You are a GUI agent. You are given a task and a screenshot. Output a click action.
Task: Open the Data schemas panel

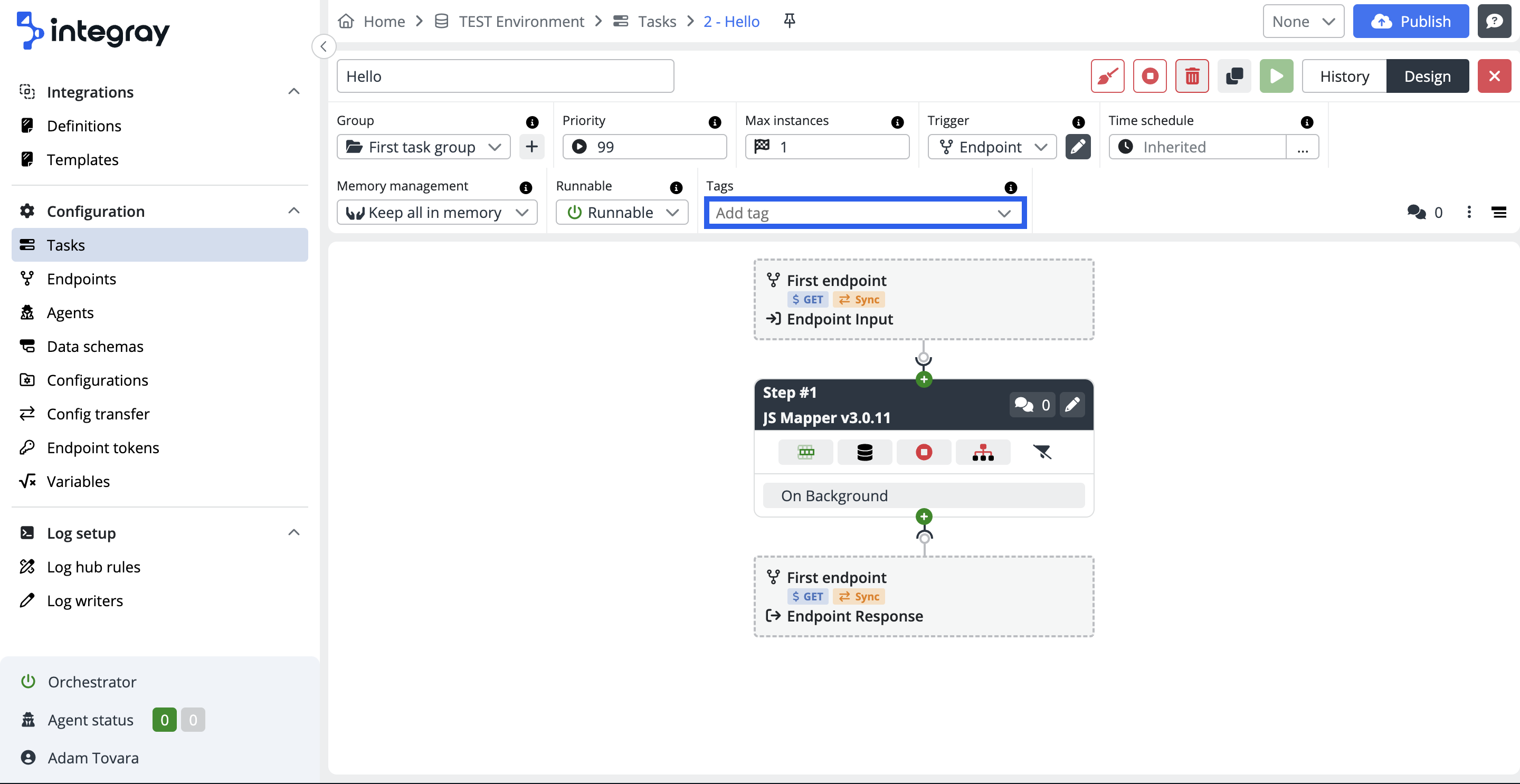click(94, 346)
